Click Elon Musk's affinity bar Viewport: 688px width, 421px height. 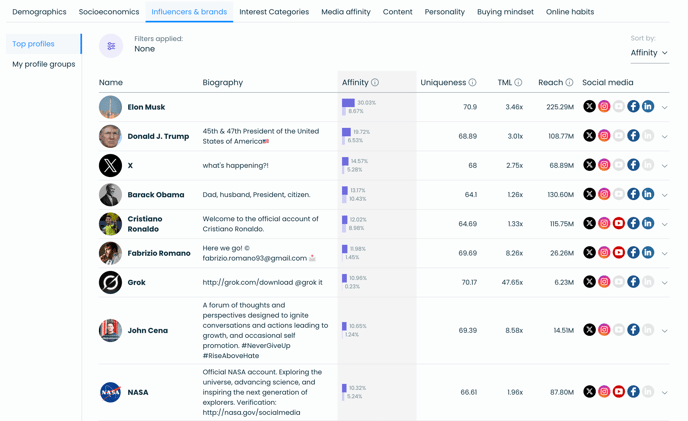348,103
